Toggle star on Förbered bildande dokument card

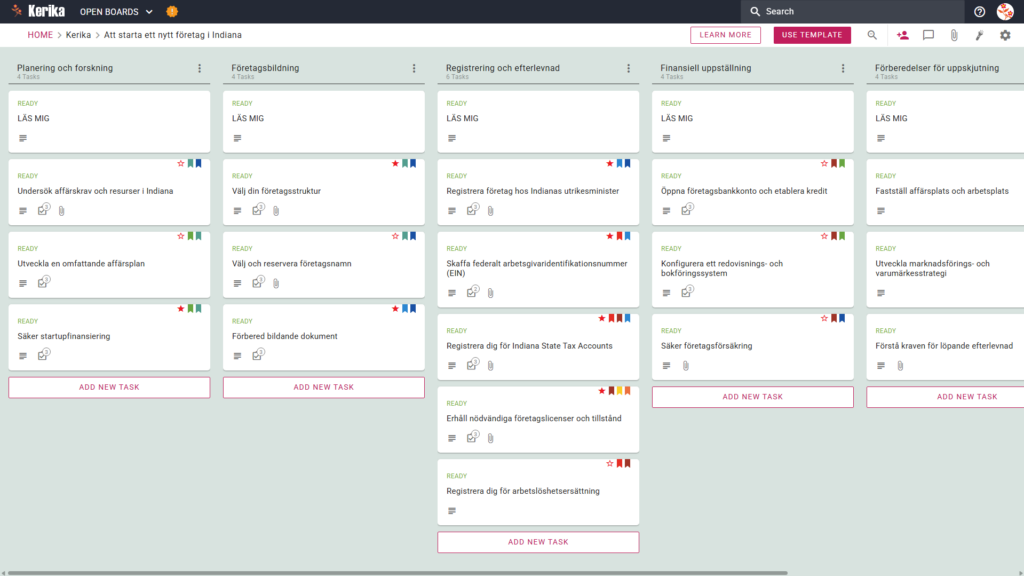point(395,308)
